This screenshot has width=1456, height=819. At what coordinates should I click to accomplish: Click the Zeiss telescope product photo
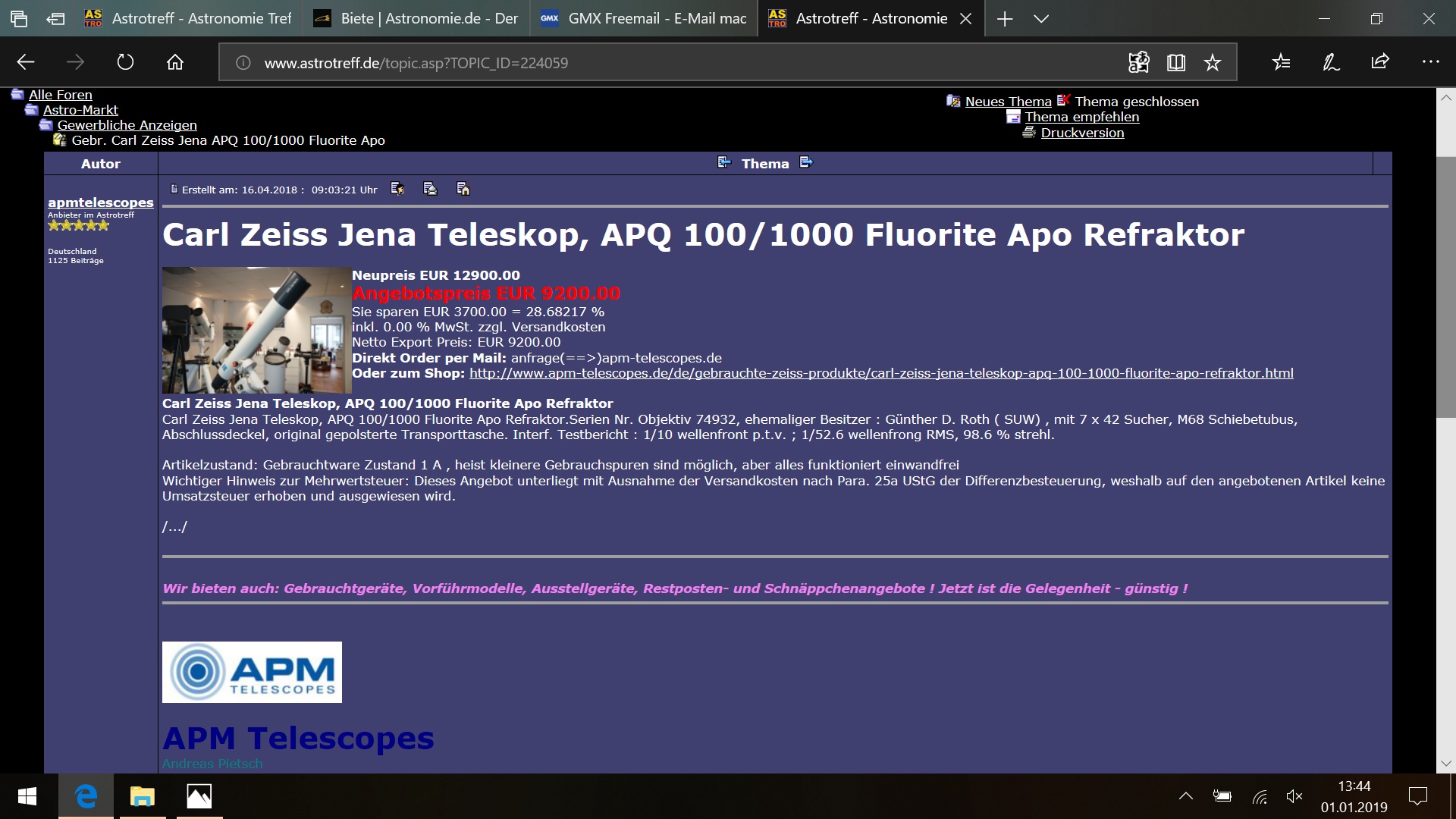tap(256, 330)
